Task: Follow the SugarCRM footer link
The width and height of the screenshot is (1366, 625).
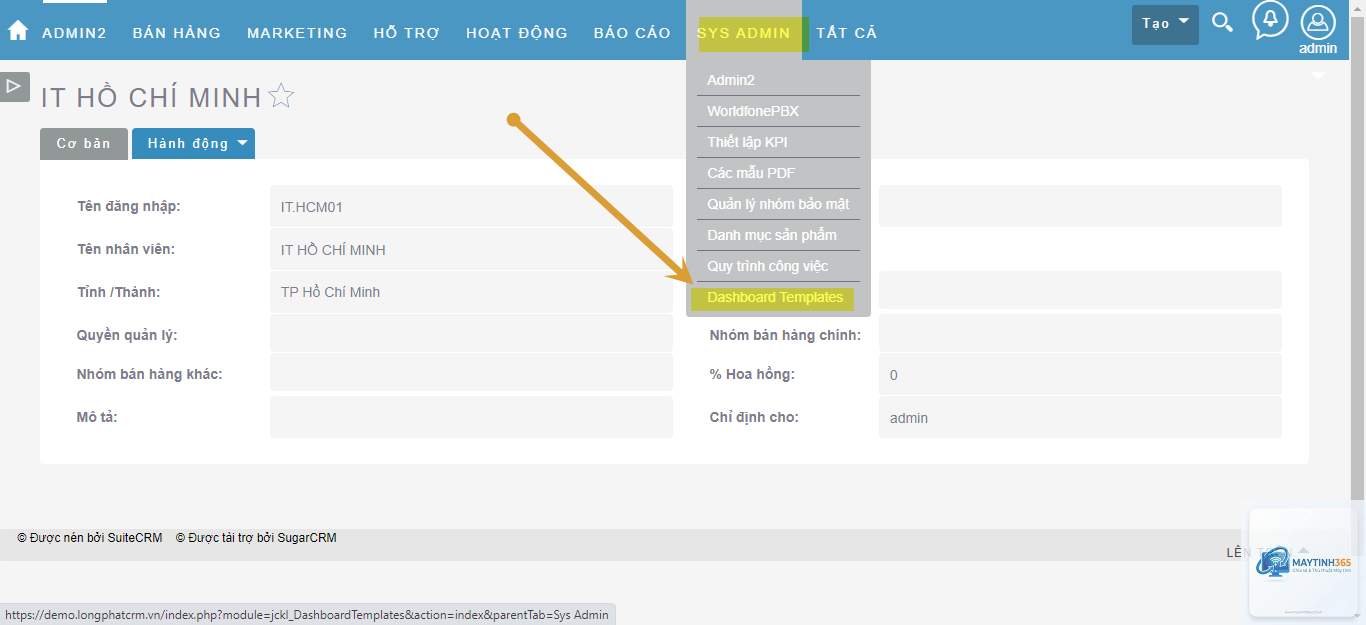Action: pyautogui.click(x=256, y=538)
